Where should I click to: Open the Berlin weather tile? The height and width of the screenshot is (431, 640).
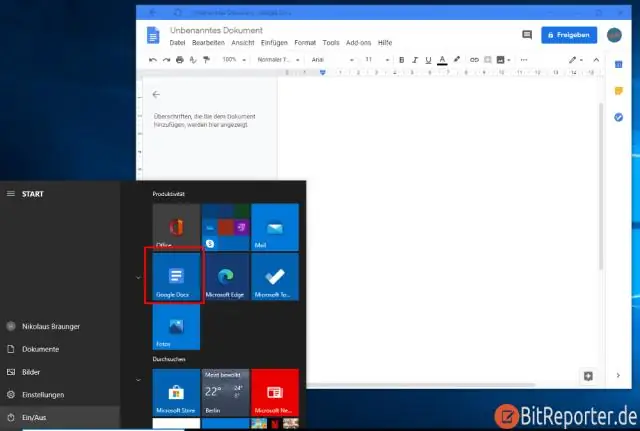point(225,392)
